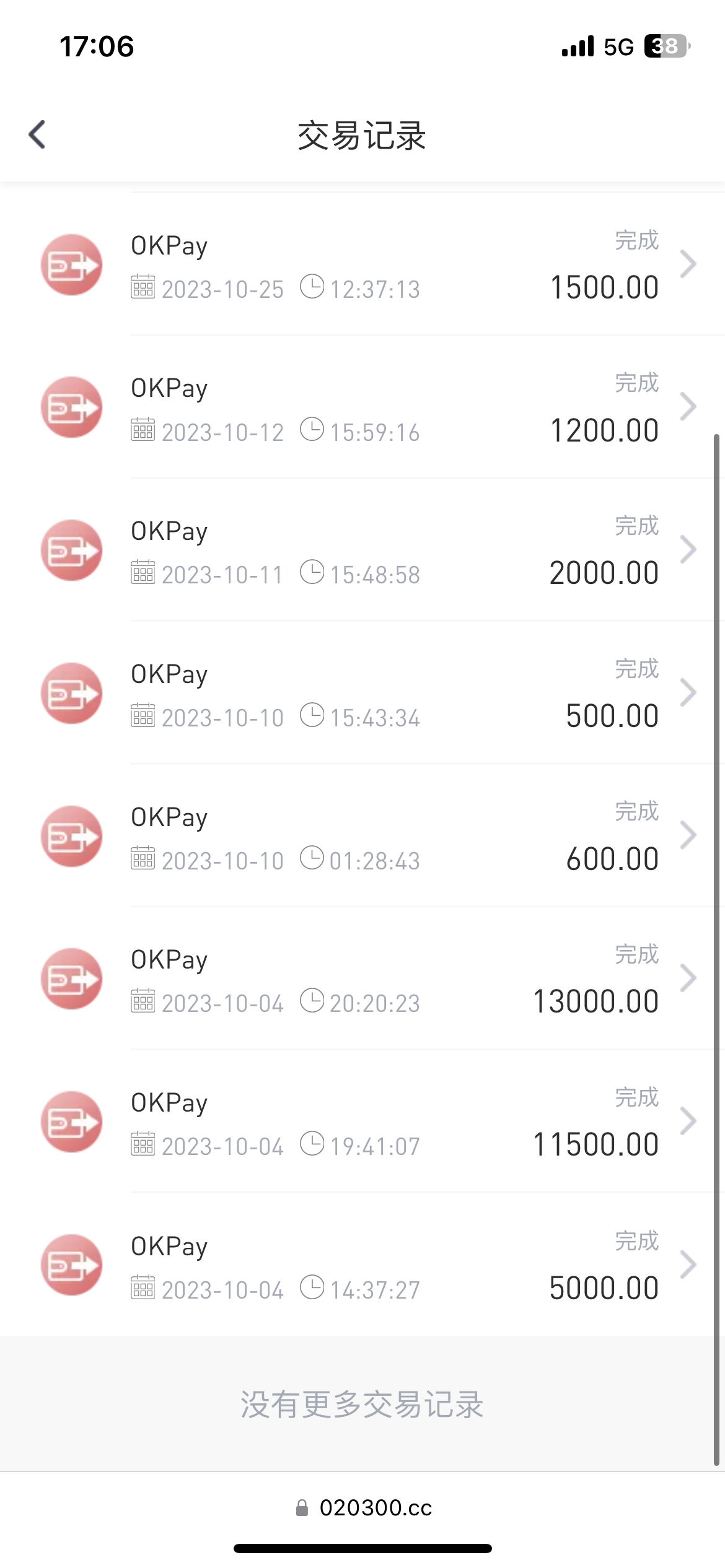
Task: Click the OKPay icon for the 1500.00 transaction
Action: pyautogui.click(x=71, y=265)
